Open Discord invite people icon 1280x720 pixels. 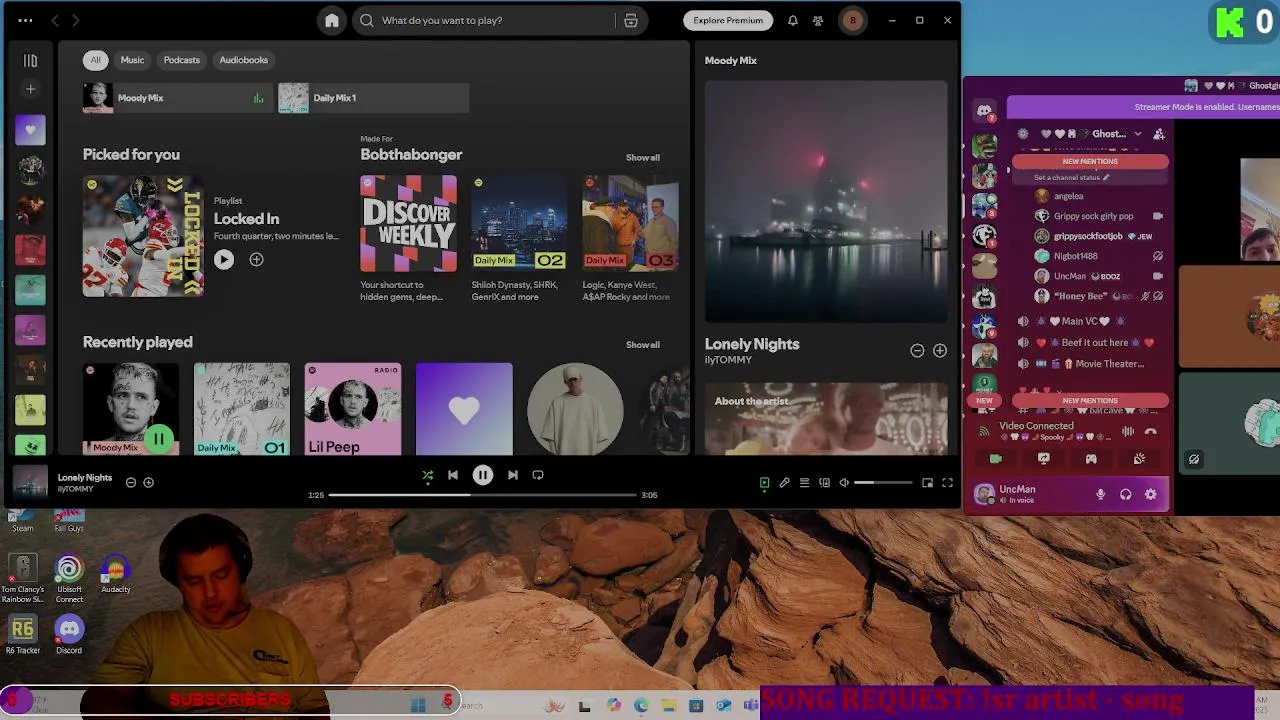click(x=1159, y=134)
